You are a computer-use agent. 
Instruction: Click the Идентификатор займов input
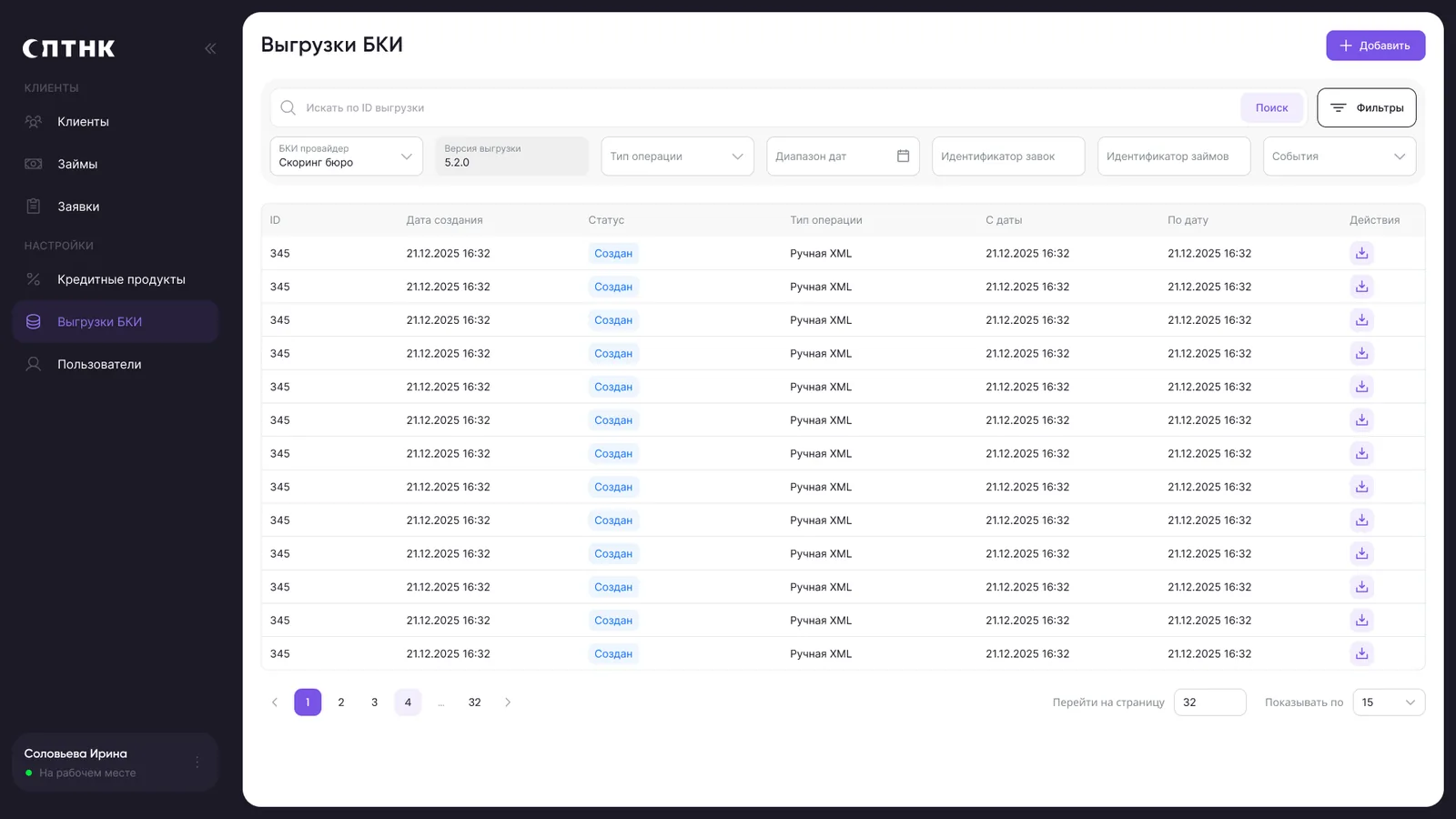(1174, 156)
